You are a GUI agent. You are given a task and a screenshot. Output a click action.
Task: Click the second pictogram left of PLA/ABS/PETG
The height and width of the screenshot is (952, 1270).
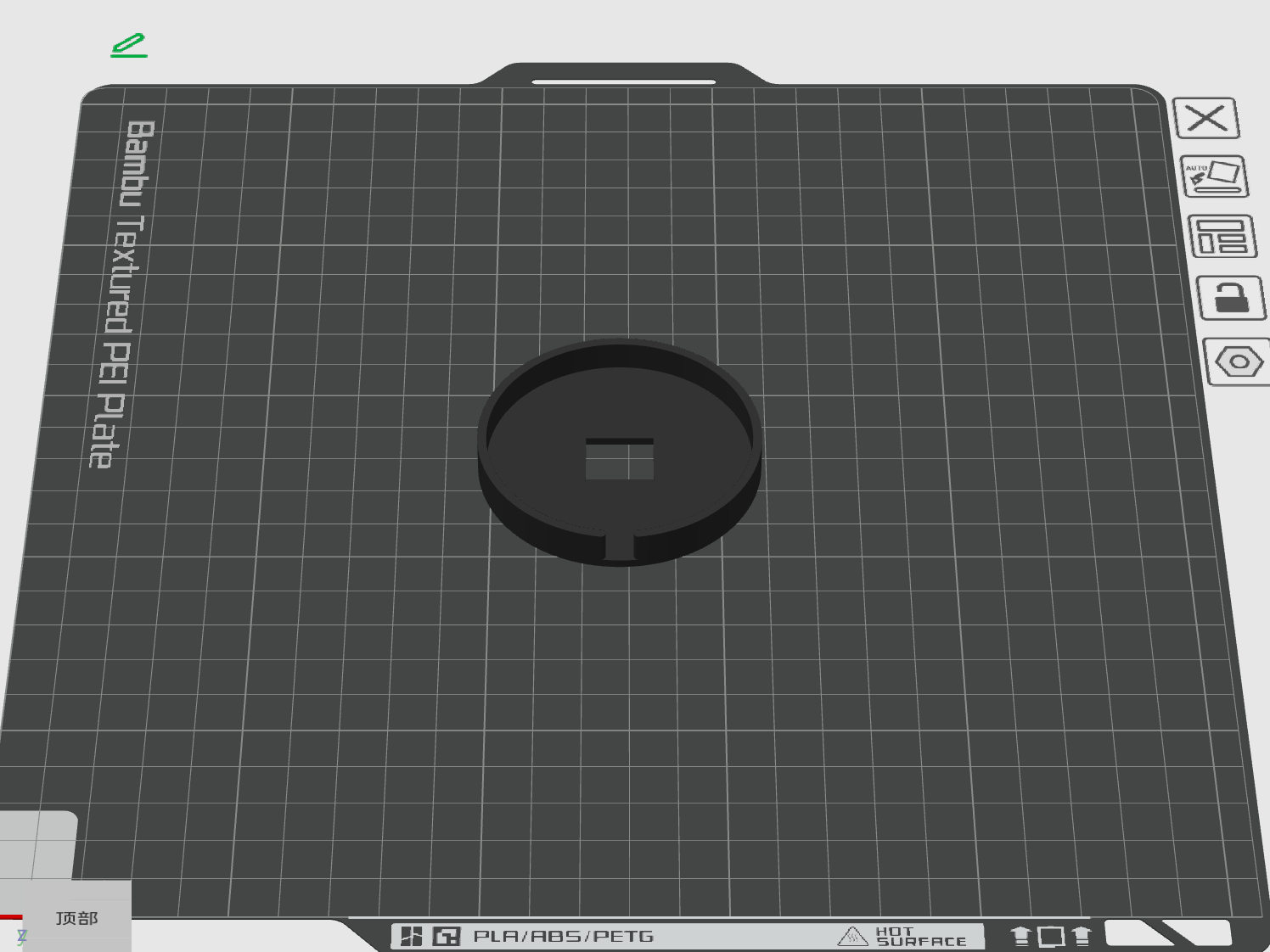point(447,937)
